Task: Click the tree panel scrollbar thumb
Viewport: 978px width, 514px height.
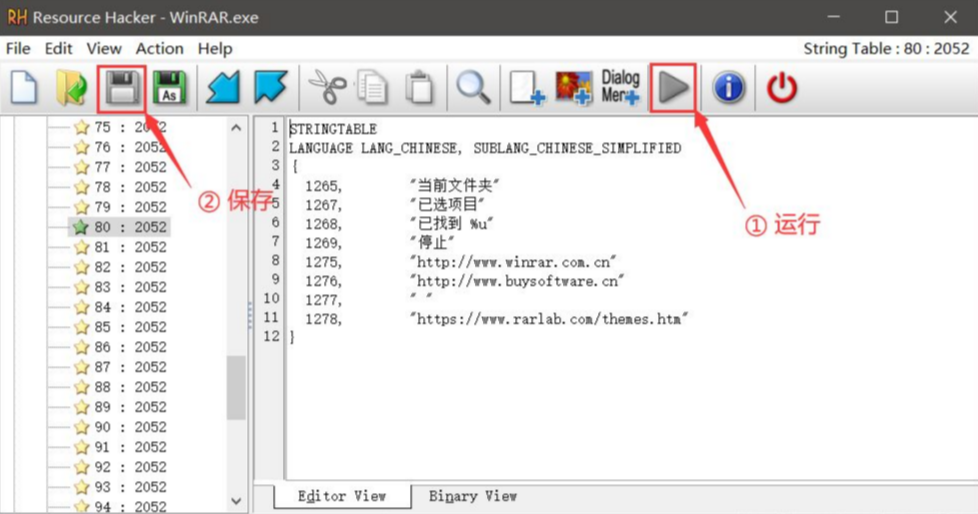Action: coord(236,387)
